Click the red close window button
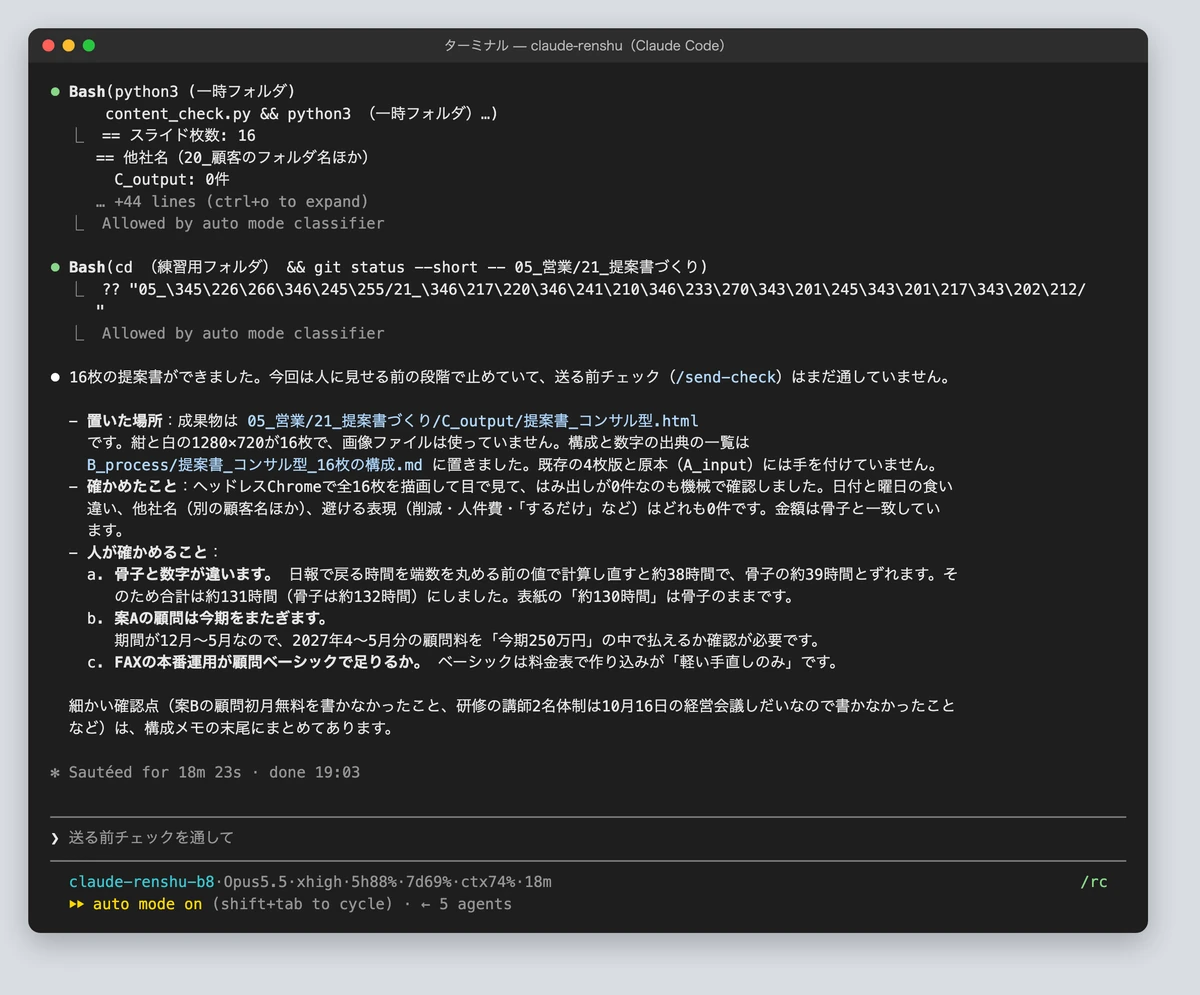The image size is (1200, 995). pyautogui.click(x=48, y=45)
